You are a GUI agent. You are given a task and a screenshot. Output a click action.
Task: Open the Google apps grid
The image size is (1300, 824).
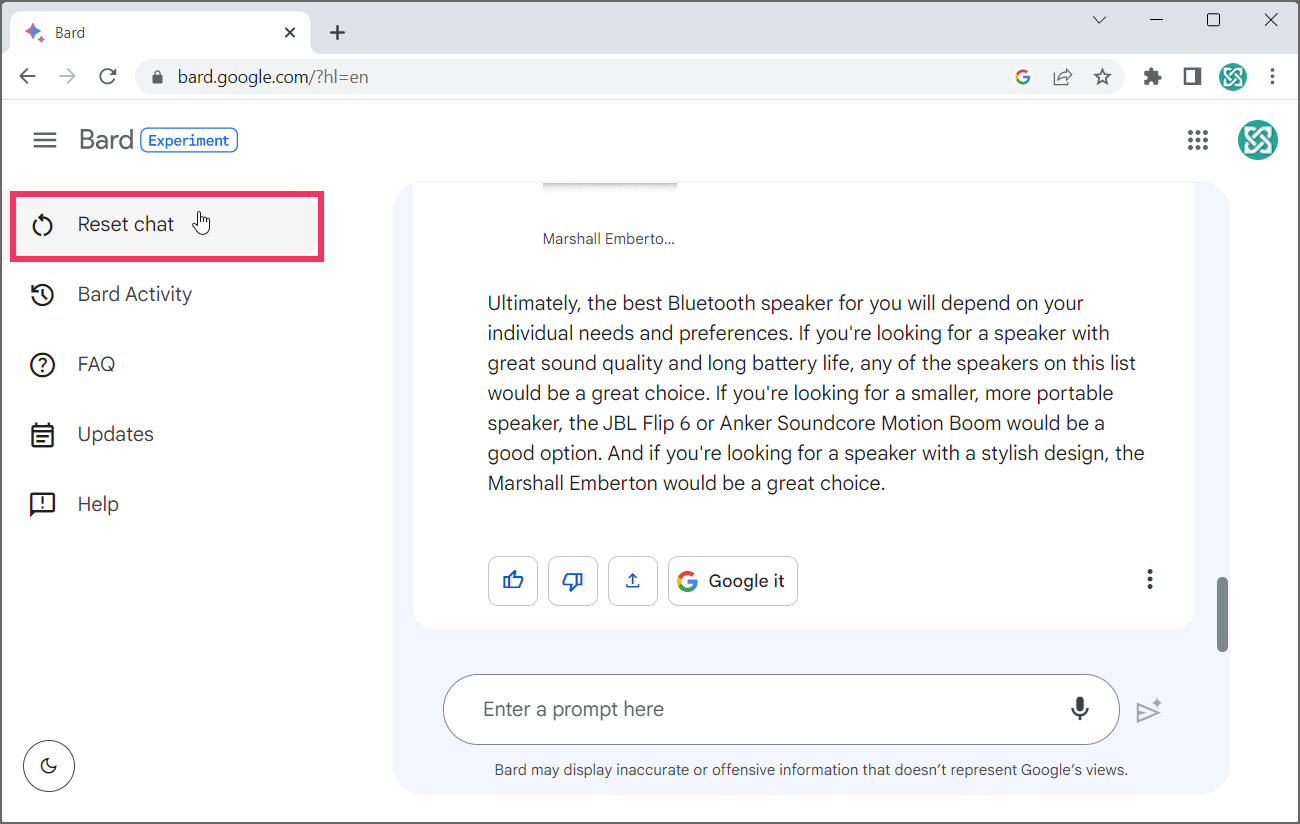click(x=1198, y=140)
